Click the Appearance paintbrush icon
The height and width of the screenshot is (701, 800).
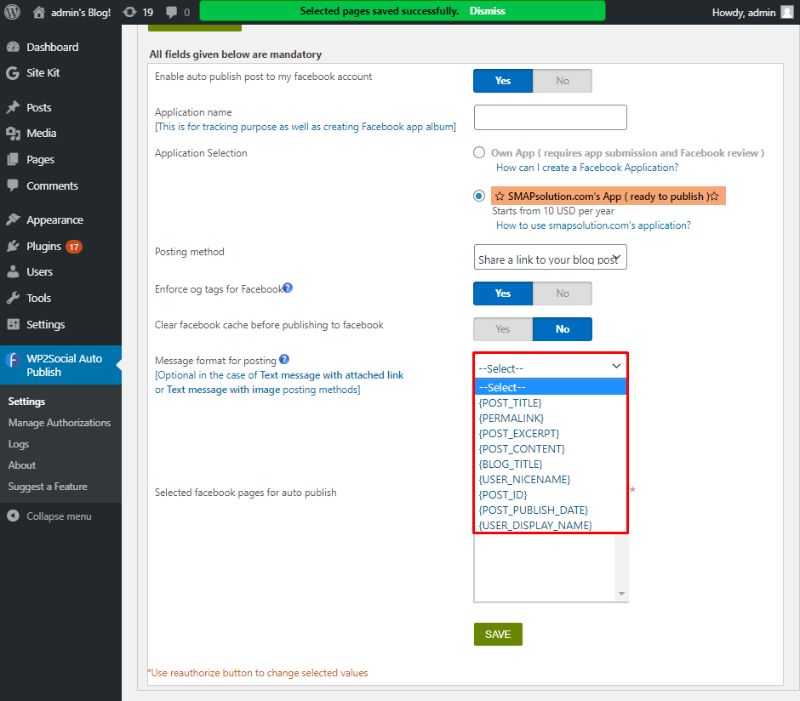[x=13, y=220]
